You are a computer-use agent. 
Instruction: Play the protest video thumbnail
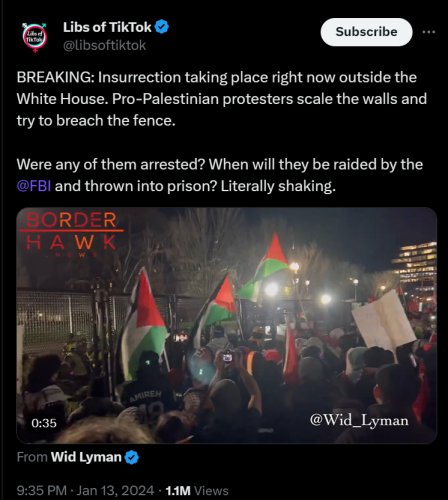[x=227, y=325]
